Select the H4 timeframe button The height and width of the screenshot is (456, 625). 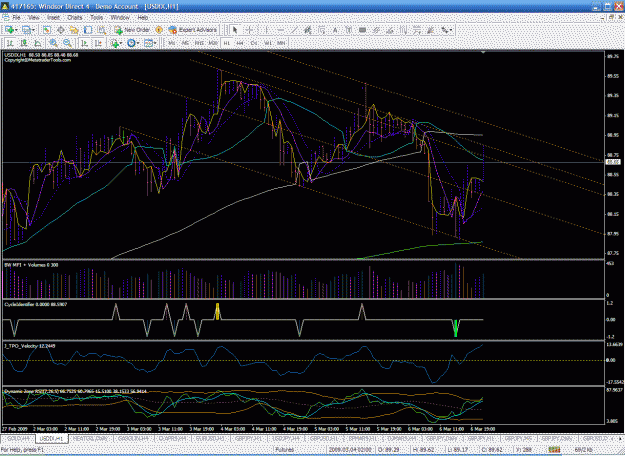coord(240,43)
